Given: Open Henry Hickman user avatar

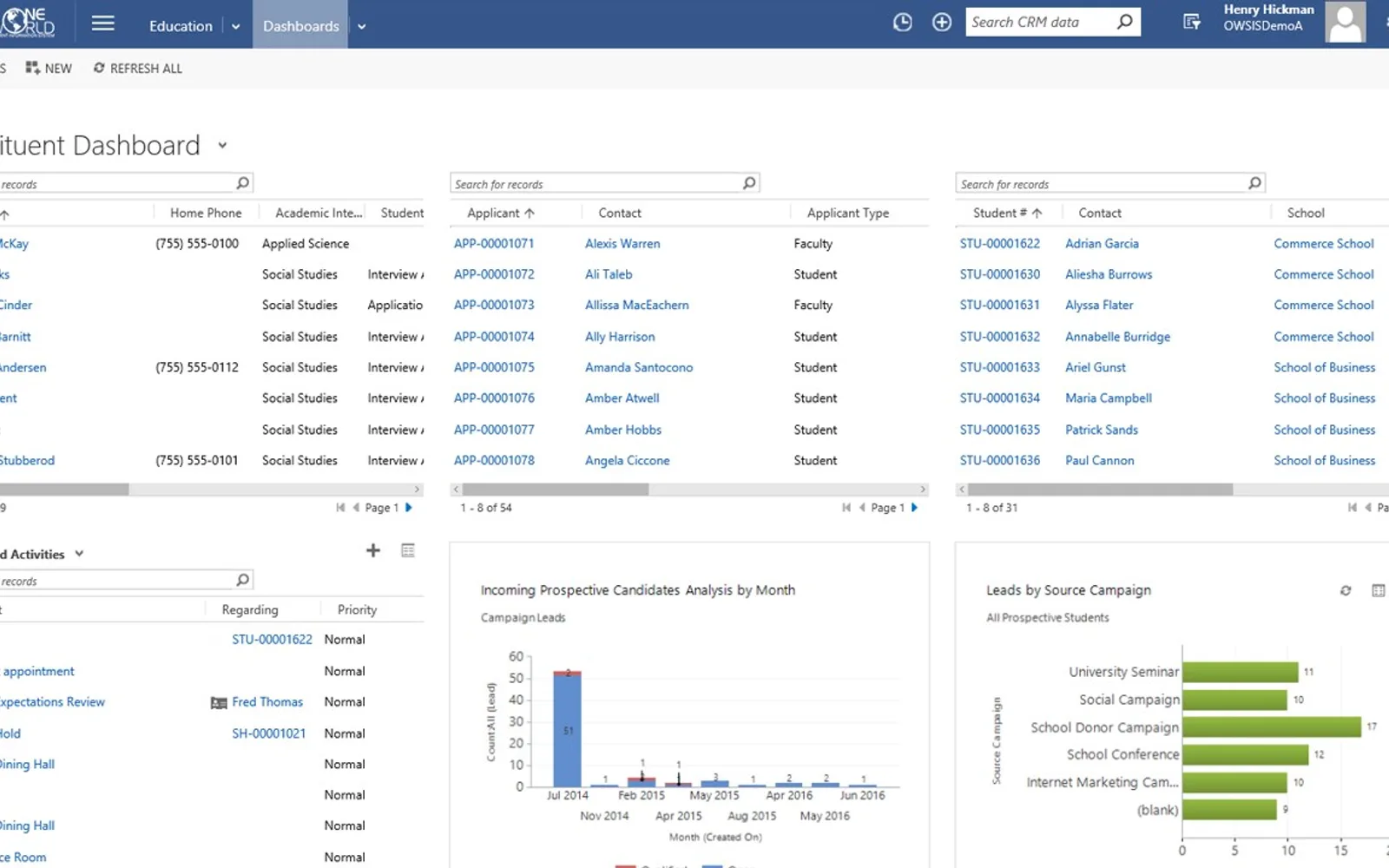Looking at the screenshot, I should tap(1345, 22).
